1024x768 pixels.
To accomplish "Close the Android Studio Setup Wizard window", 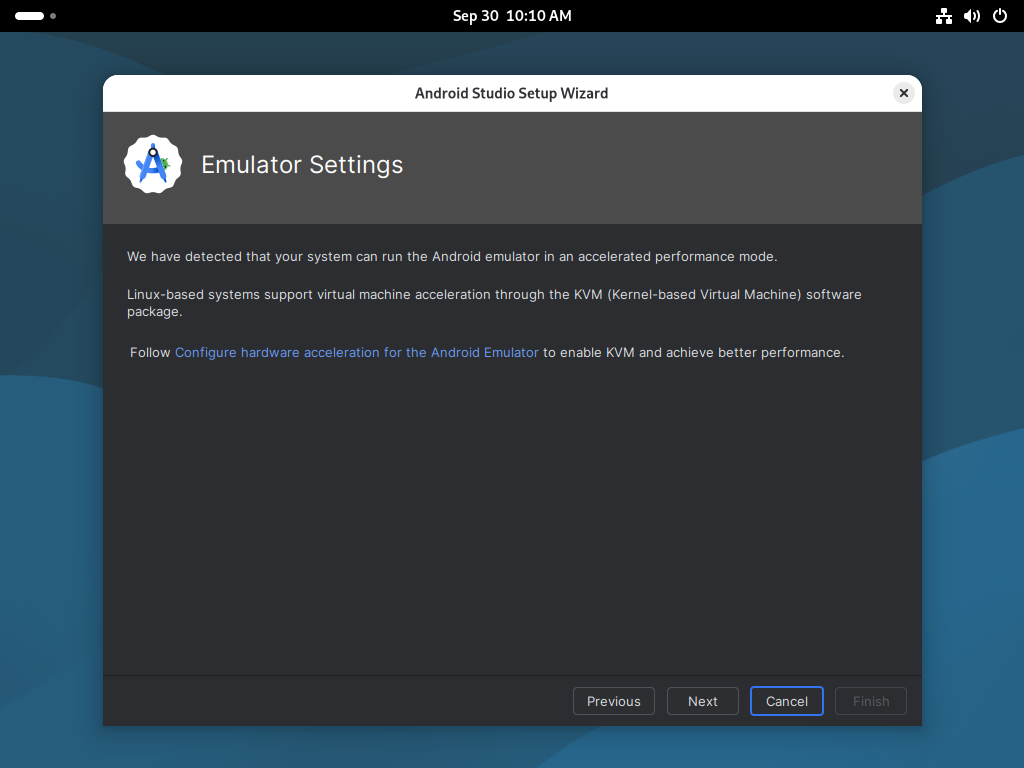I will pyautogui.click(x=903, y=93).
